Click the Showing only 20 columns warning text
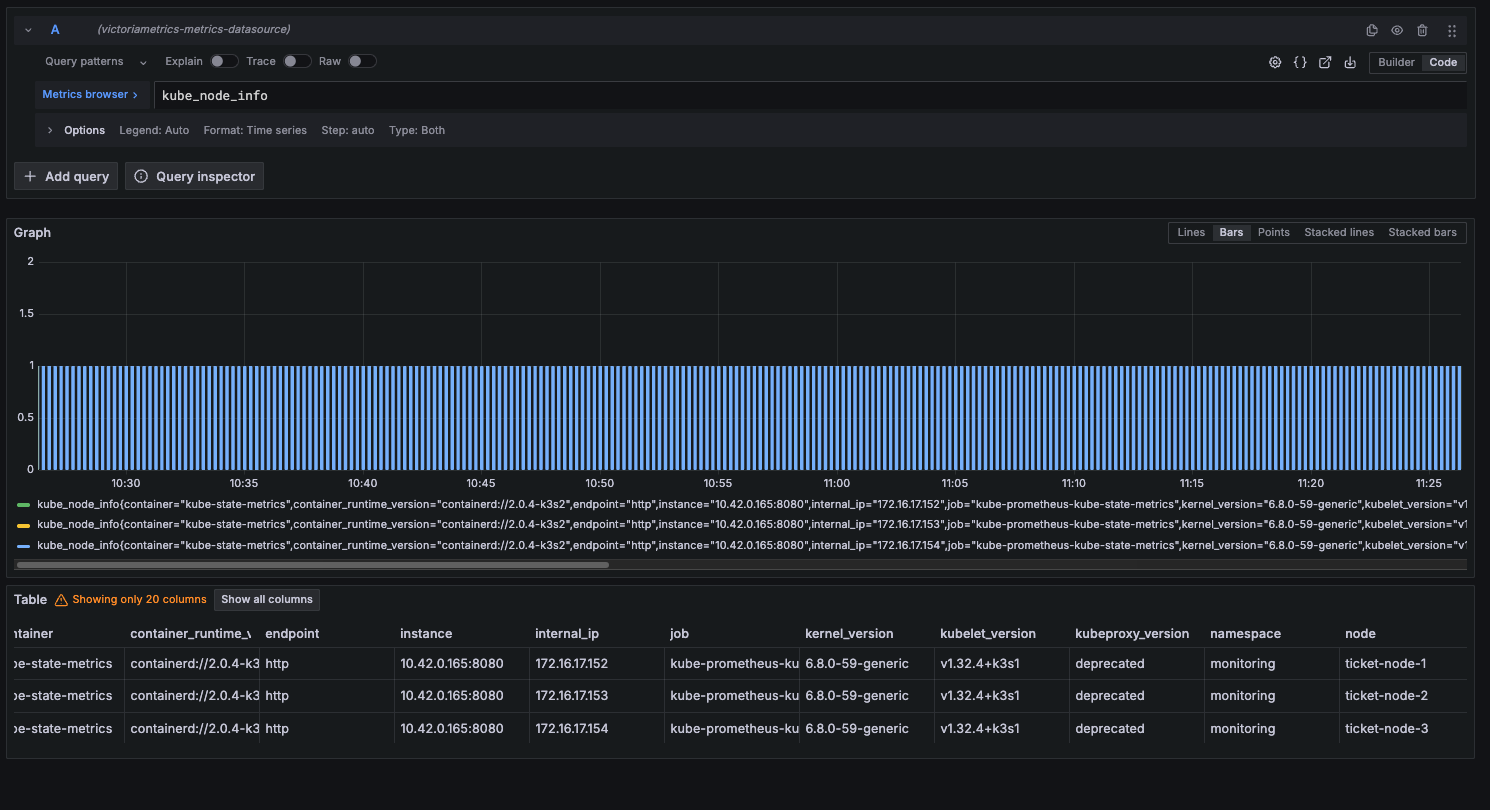The width and height of the screenshot is (1490, 810). click(139, 600)
